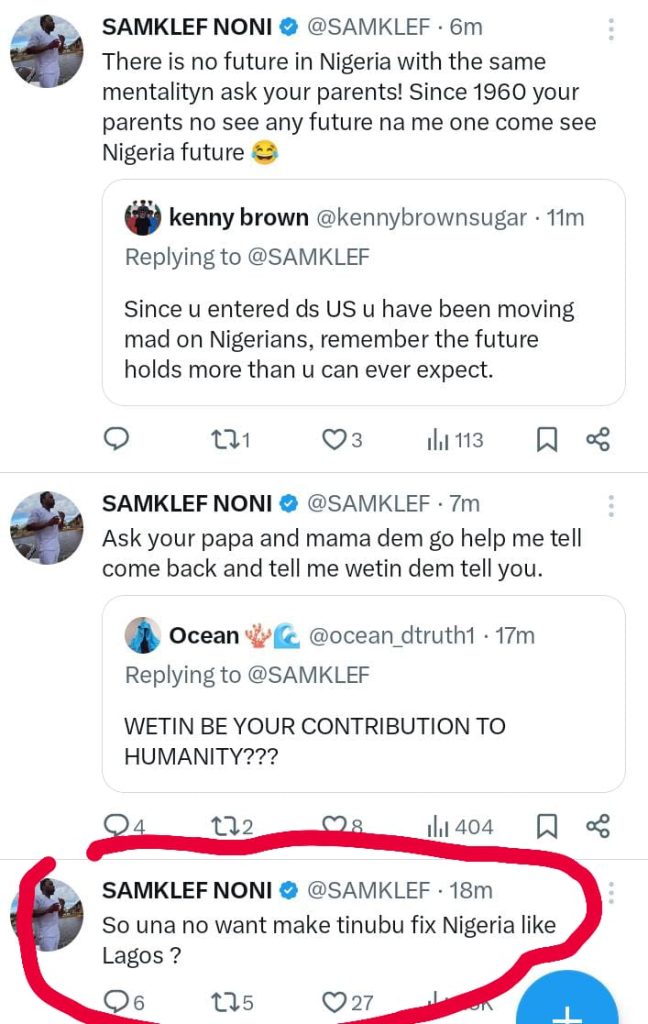648x1024 pixels.
Task: Open more options on first tweet
Action: point(611,29)
